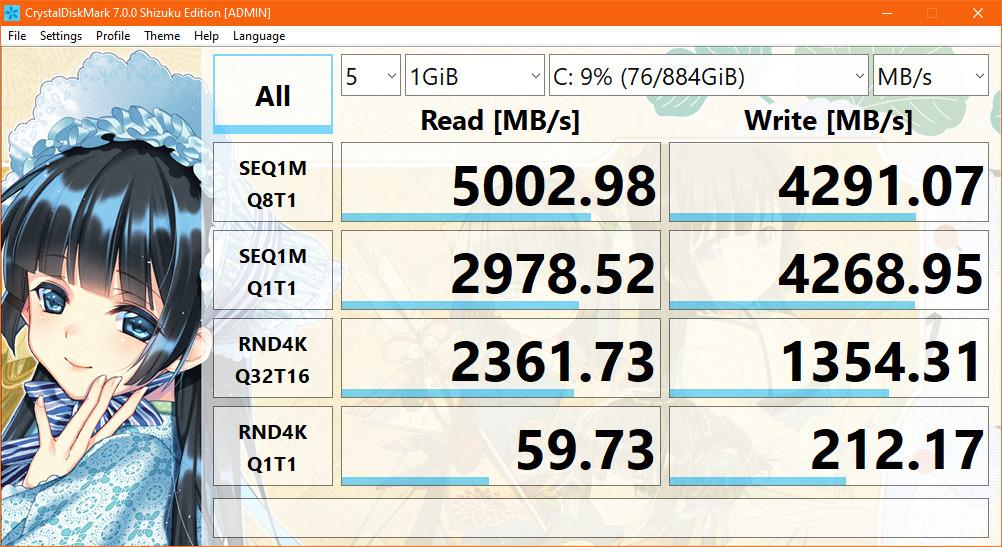Screen dimensions: 1002x547
Task: Expand the test count dropdown showing 5
Action: 371,76
